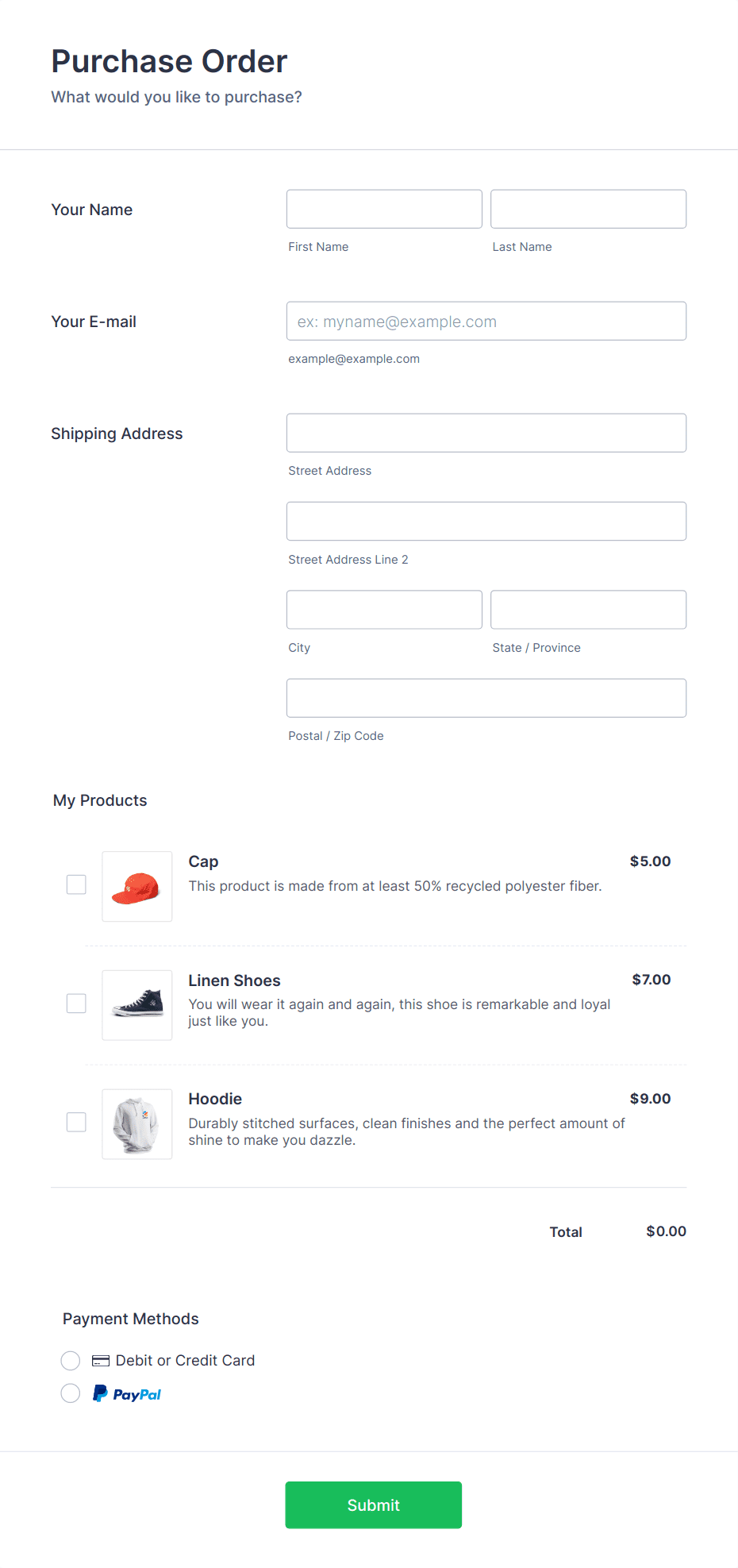Click the Street Address field
The width and height of the screenshot is (738, 1568).
486,433
